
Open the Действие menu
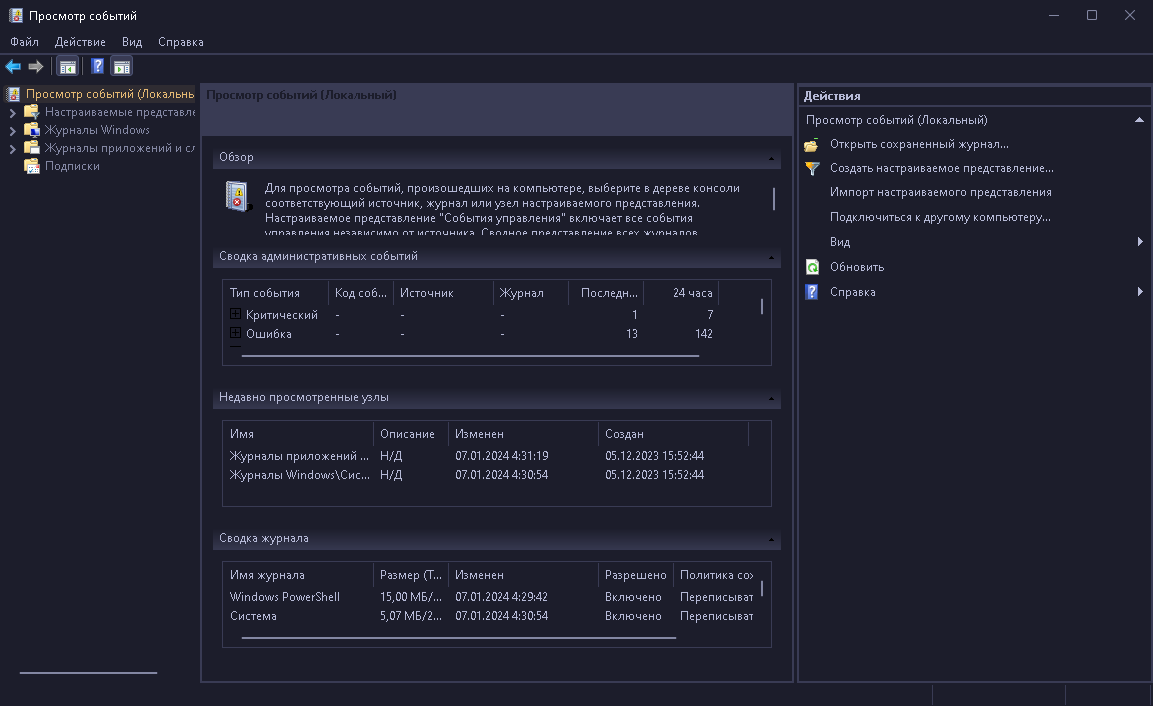point(80,42)
